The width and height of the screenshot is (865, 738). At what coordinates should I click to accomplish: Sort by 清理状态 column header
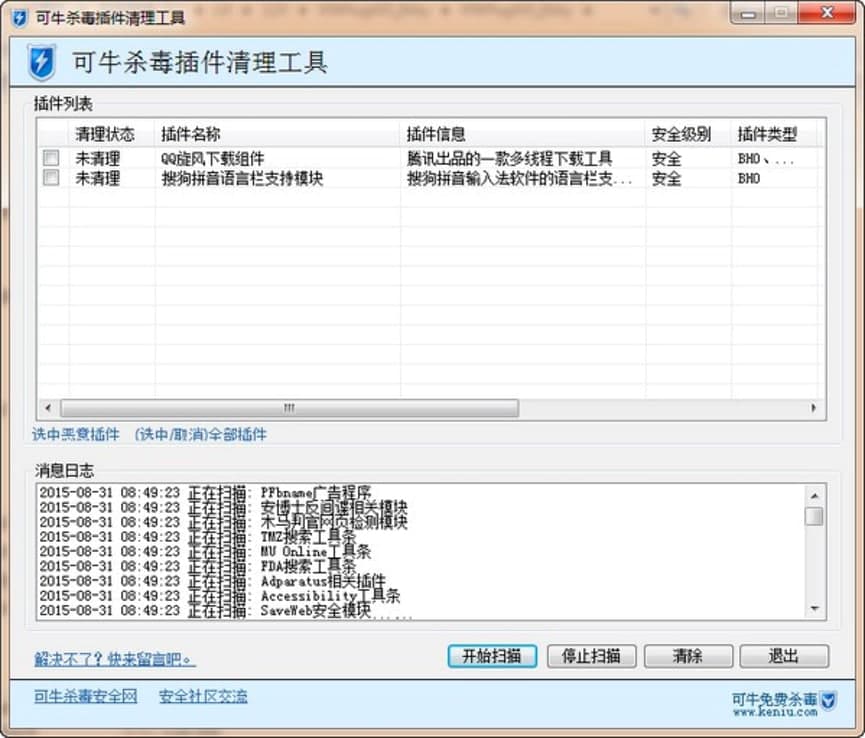(105, 134)
